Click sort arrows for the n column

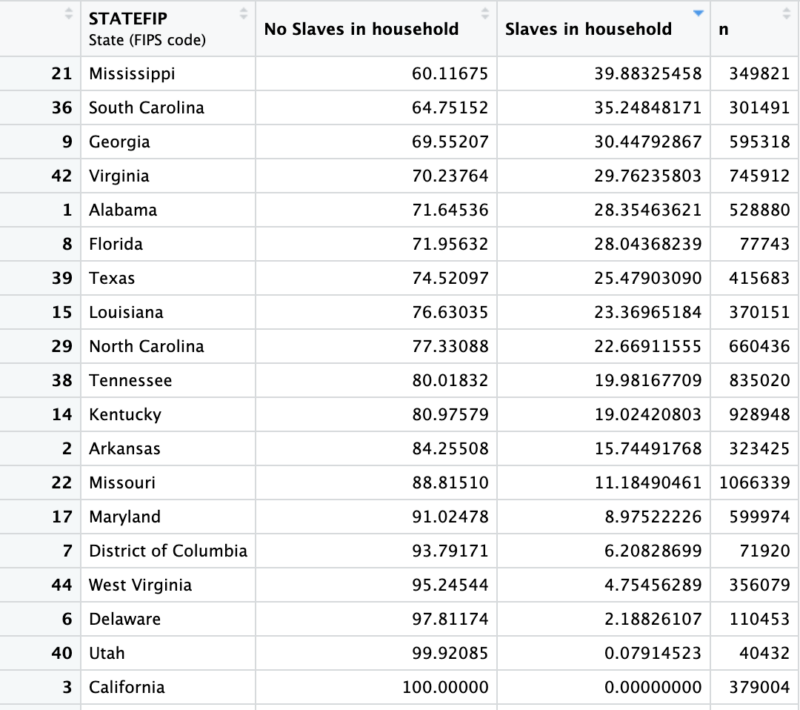786,14
